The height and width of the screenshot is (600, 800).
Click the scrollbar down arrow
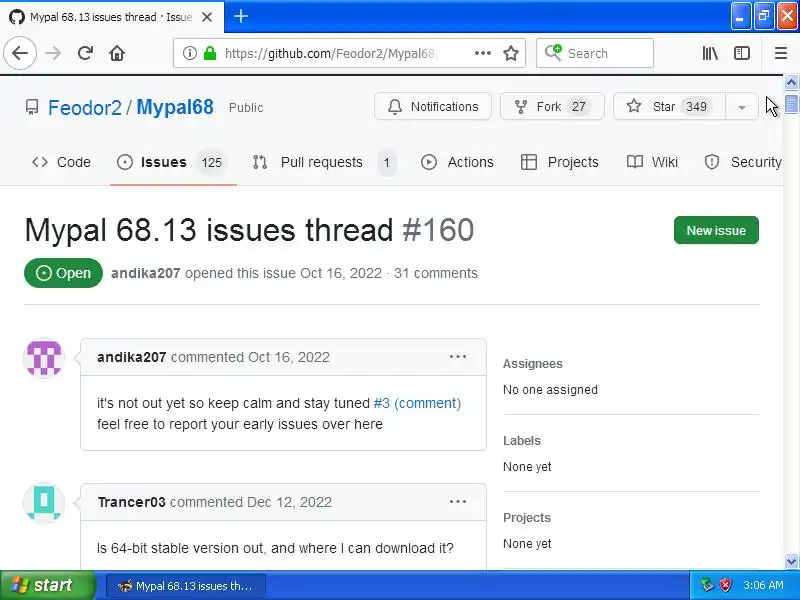point(791,562)
